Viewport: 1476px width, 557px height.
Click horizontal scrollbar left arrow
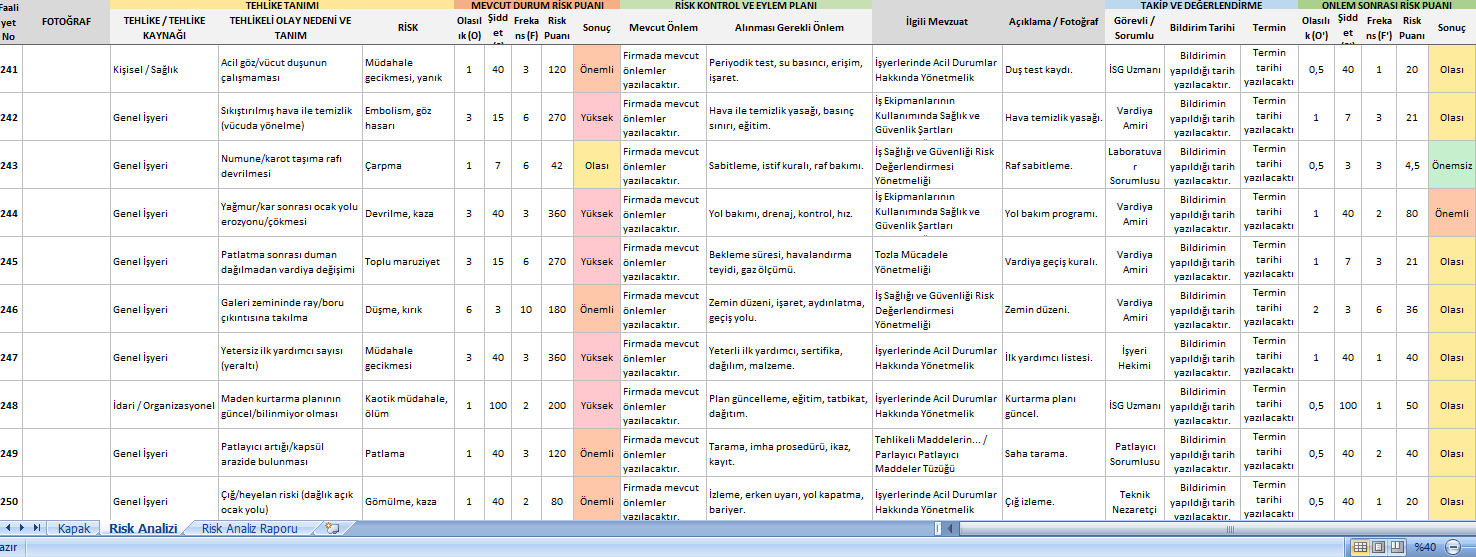pos(952,528)
